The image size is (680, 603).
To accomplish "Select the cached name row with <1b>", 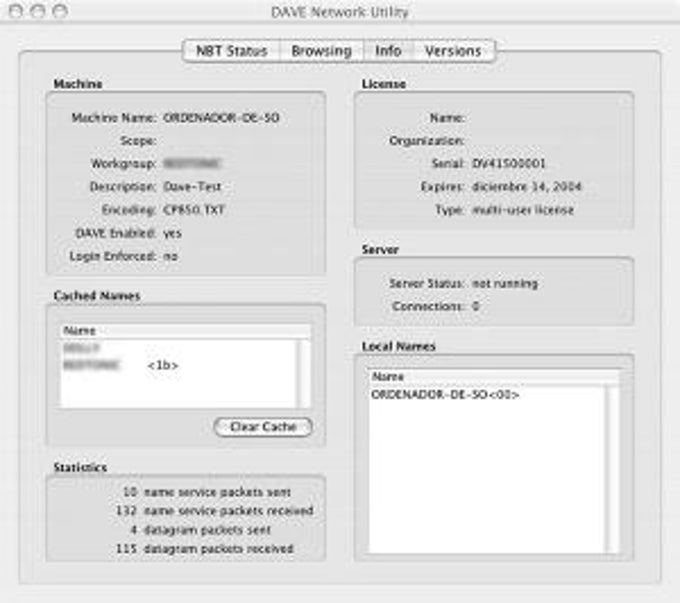I will [179, 365].
